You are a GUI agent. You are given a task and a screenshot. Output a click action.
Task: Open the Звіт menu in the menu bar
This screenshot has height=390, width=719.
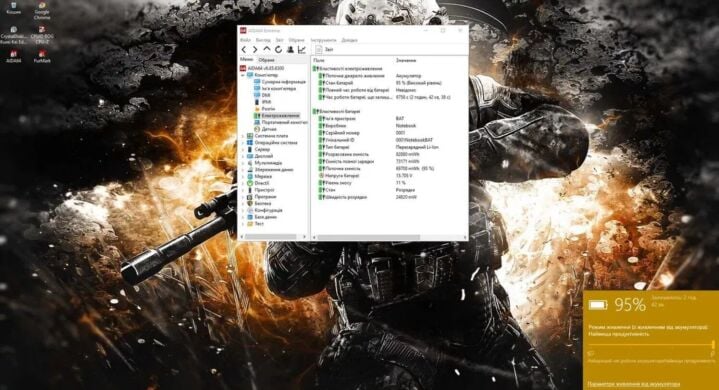point(279,40)
